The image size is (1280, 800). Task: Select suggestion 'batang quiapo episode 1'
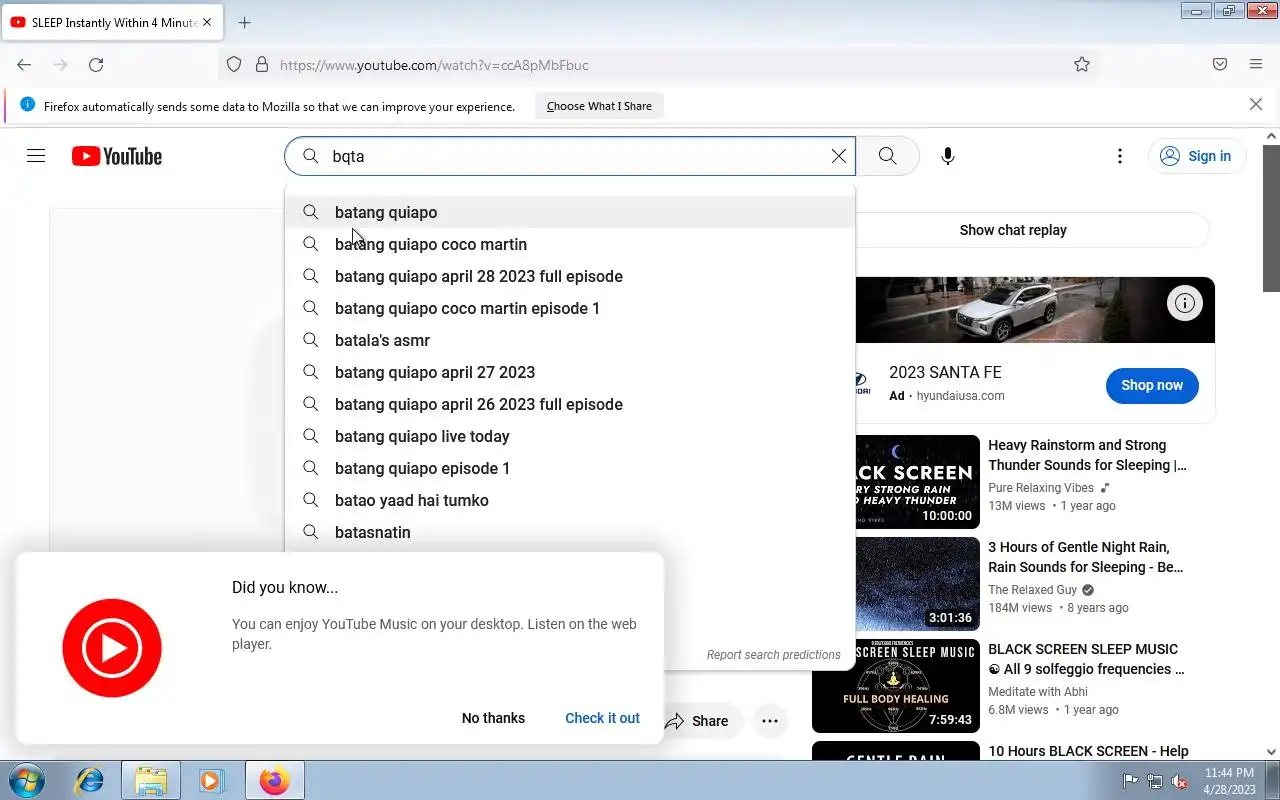(570, 468)
